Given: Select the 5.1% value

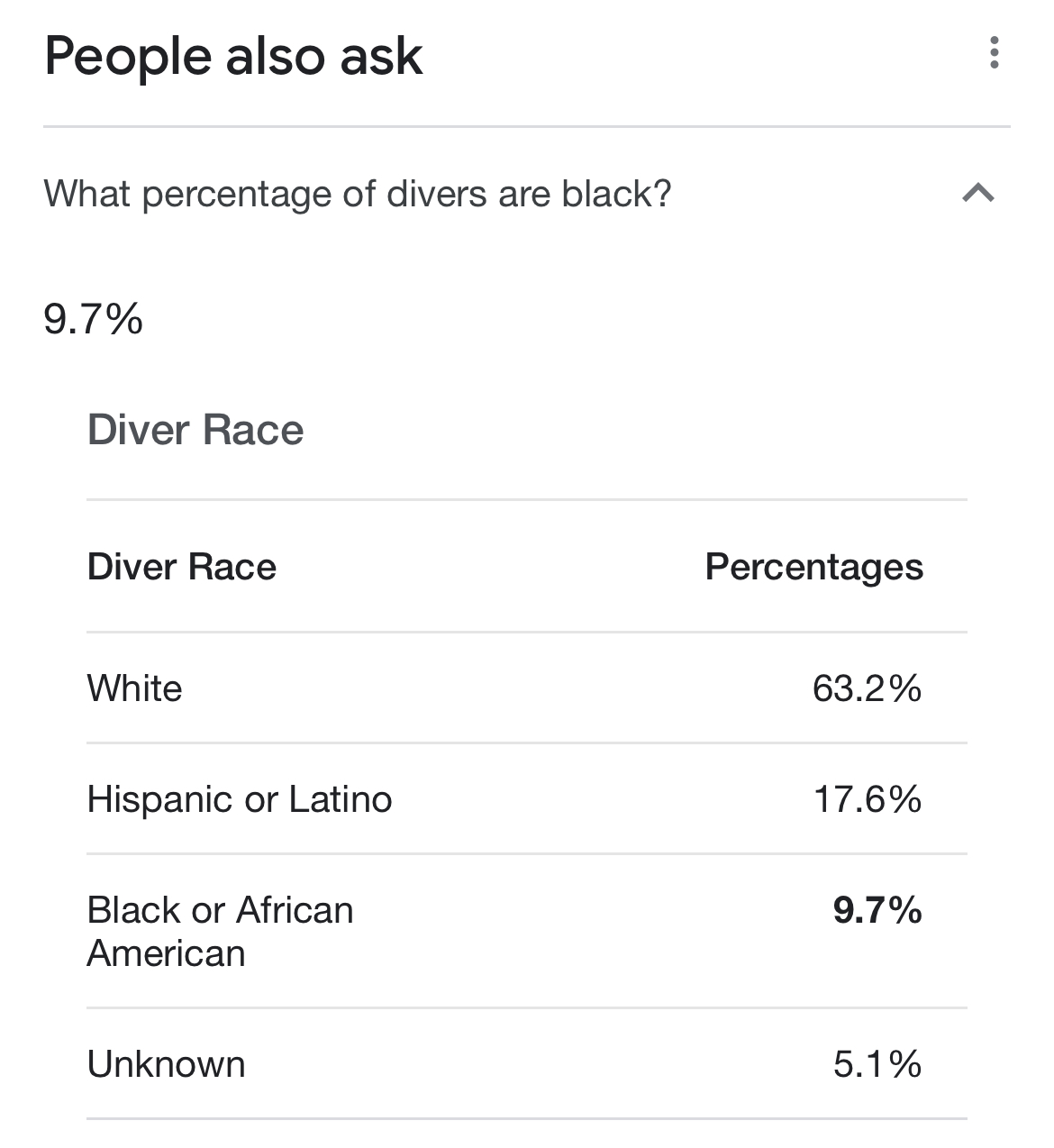Looking at the screenshot, I should pos(877,1065).
